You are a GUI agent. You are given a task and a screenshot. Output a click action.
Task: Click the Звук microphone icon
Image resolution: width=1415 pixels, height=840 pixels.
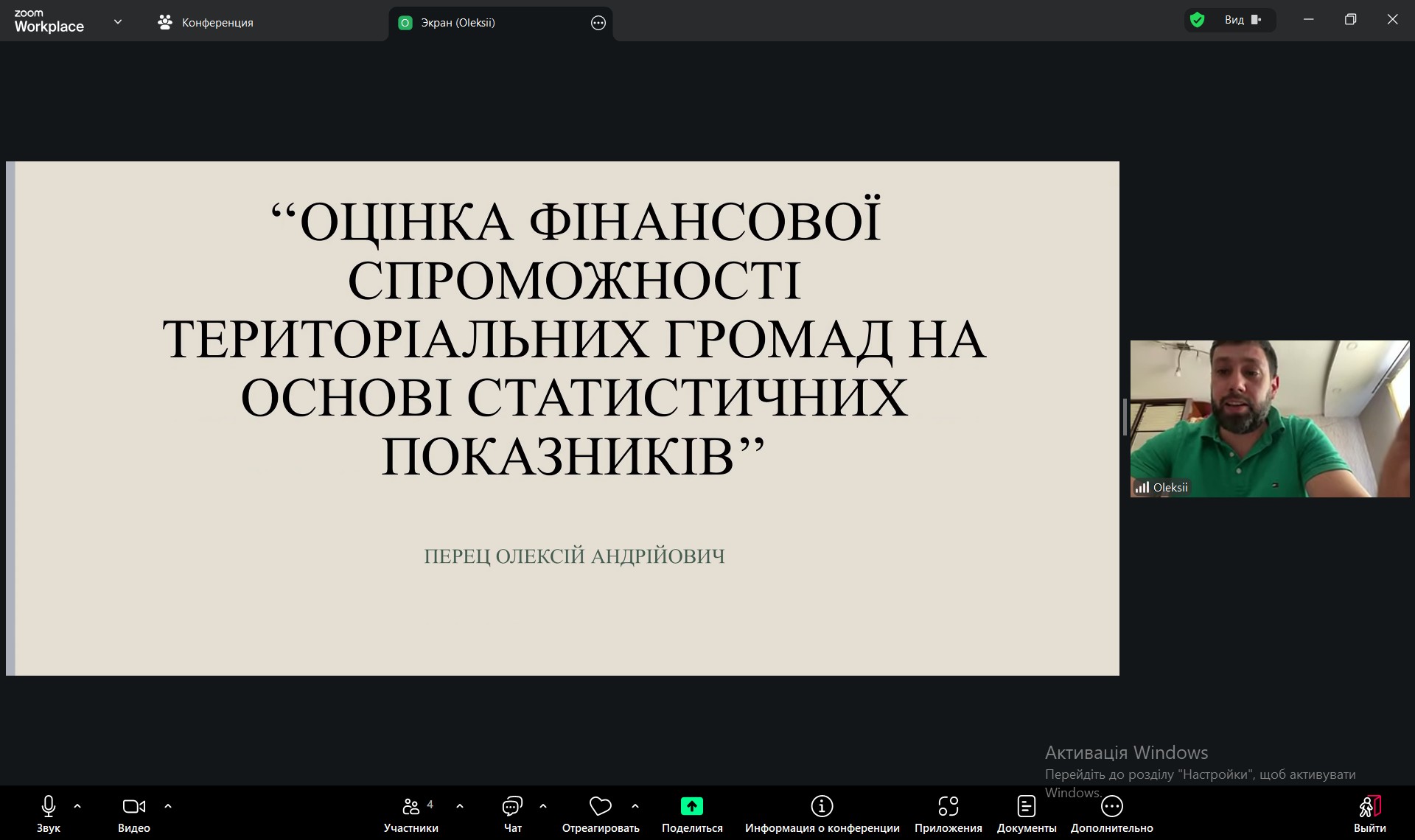tap(49, 807)
